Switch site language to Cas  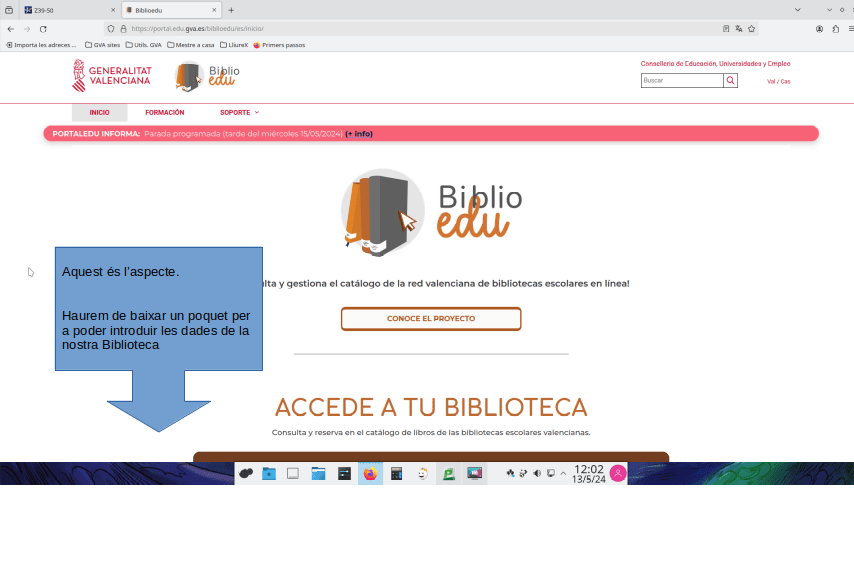click(x=785, y=82)
